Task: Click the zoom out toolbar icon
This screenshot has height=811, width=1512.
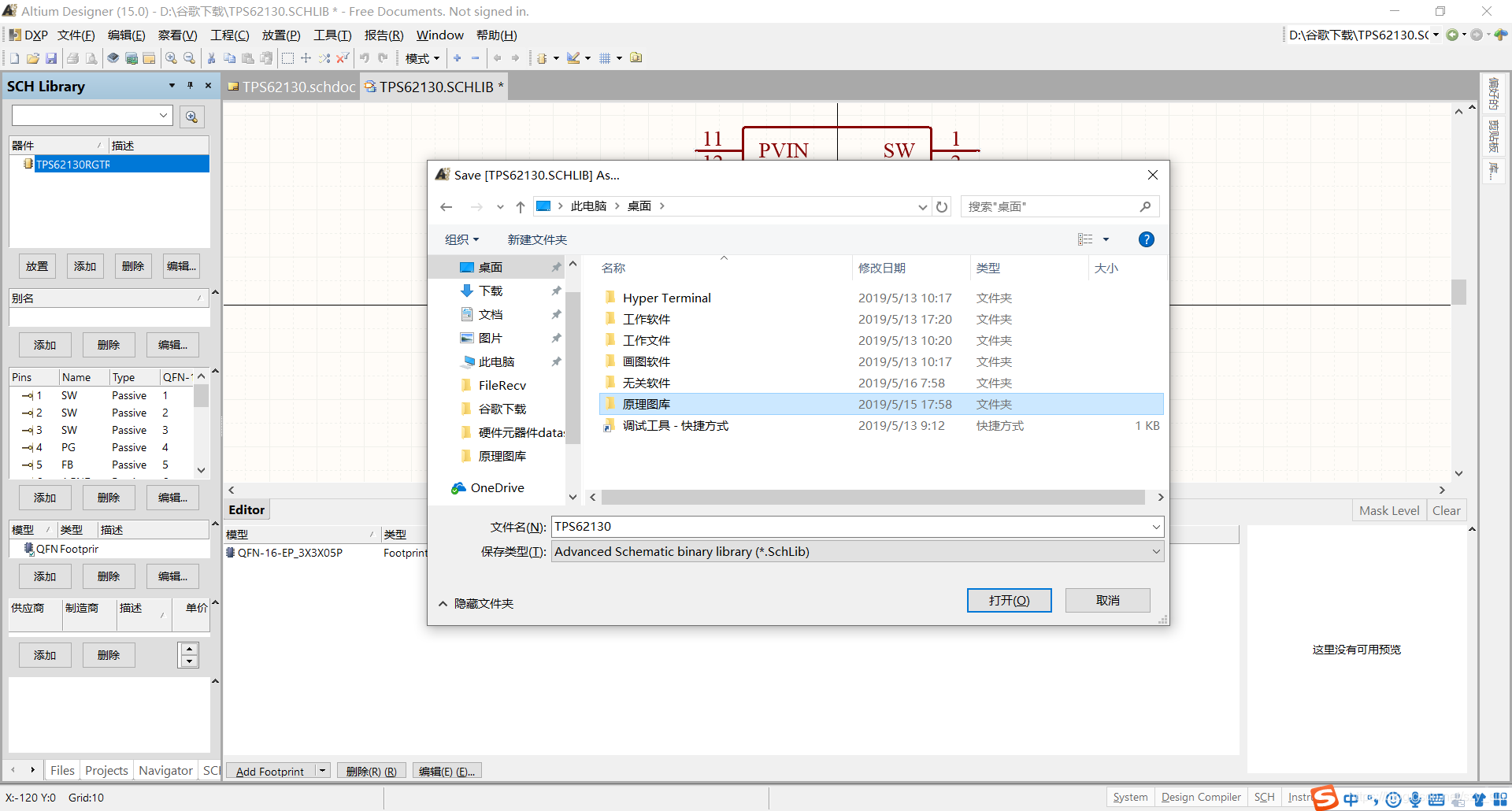Action: click(189, 58)
